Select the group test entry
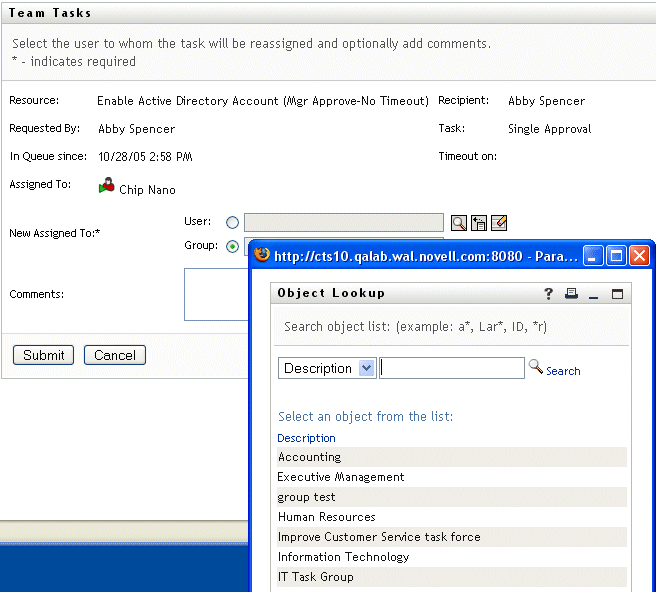The height and width of the screenshot is (592, 656). (x=452, y=497)
